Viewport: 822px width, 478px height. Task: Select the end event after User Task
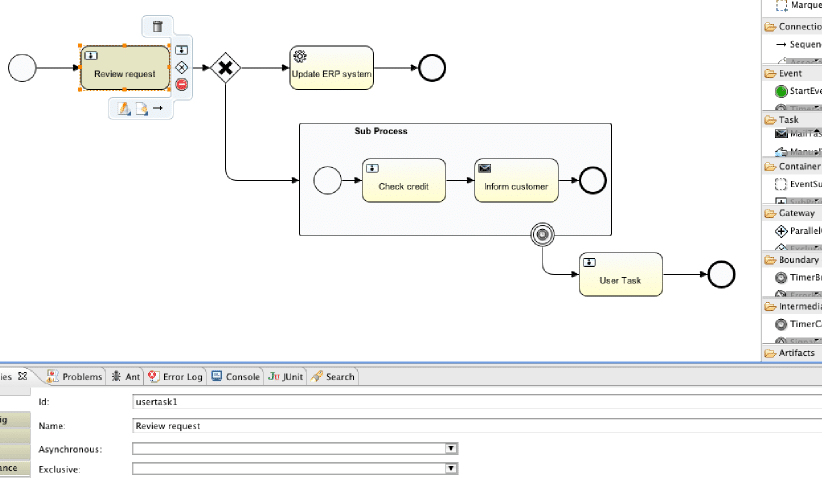721,274
